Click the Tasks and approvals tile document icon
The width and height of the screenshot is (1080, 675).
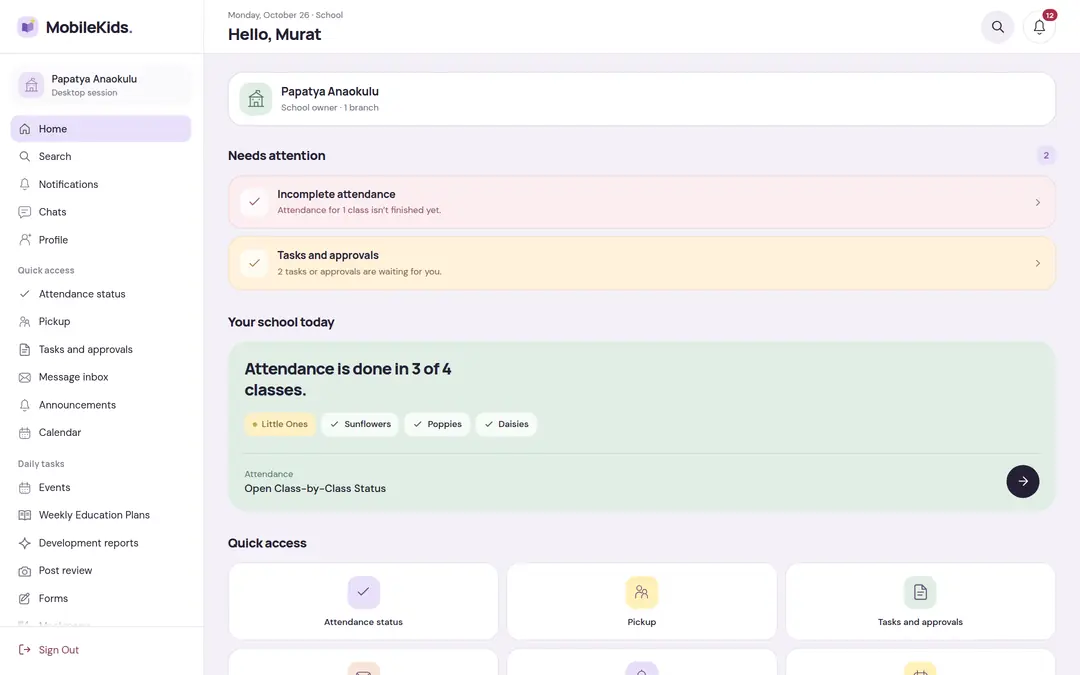tap(920, 592)
